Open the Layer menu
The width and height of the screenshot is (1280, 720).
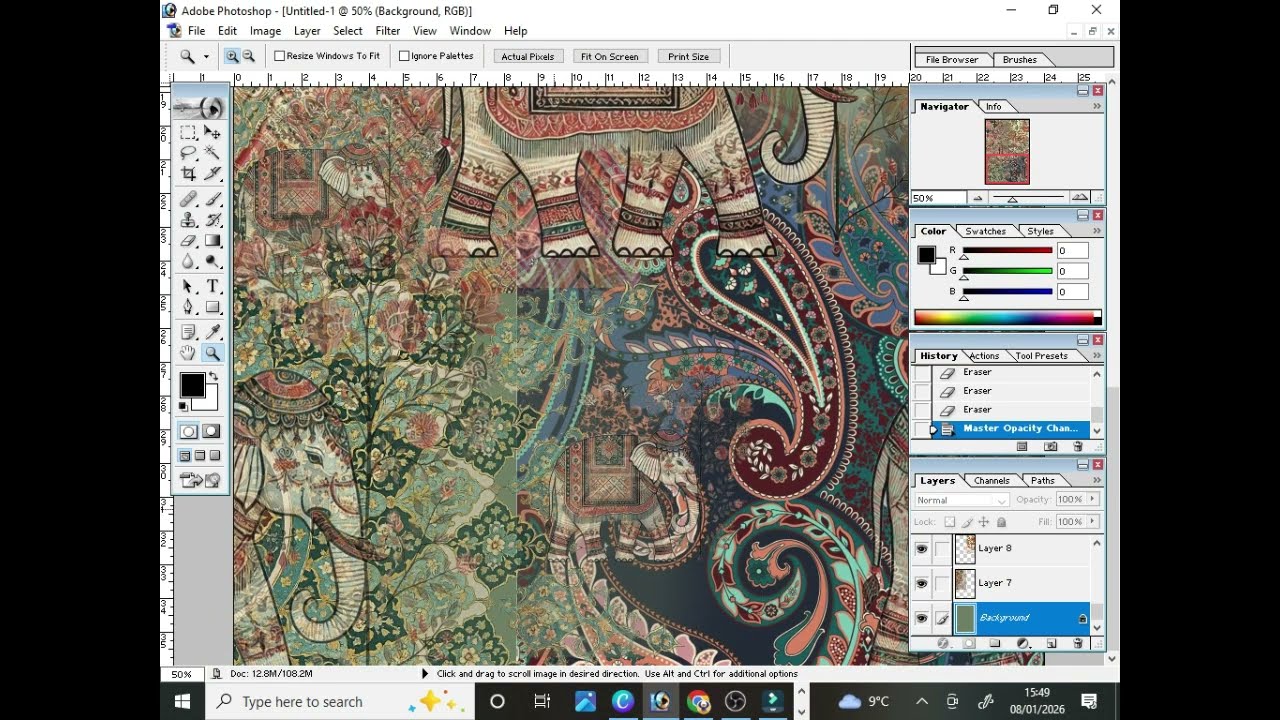click(x=307, y=31)
